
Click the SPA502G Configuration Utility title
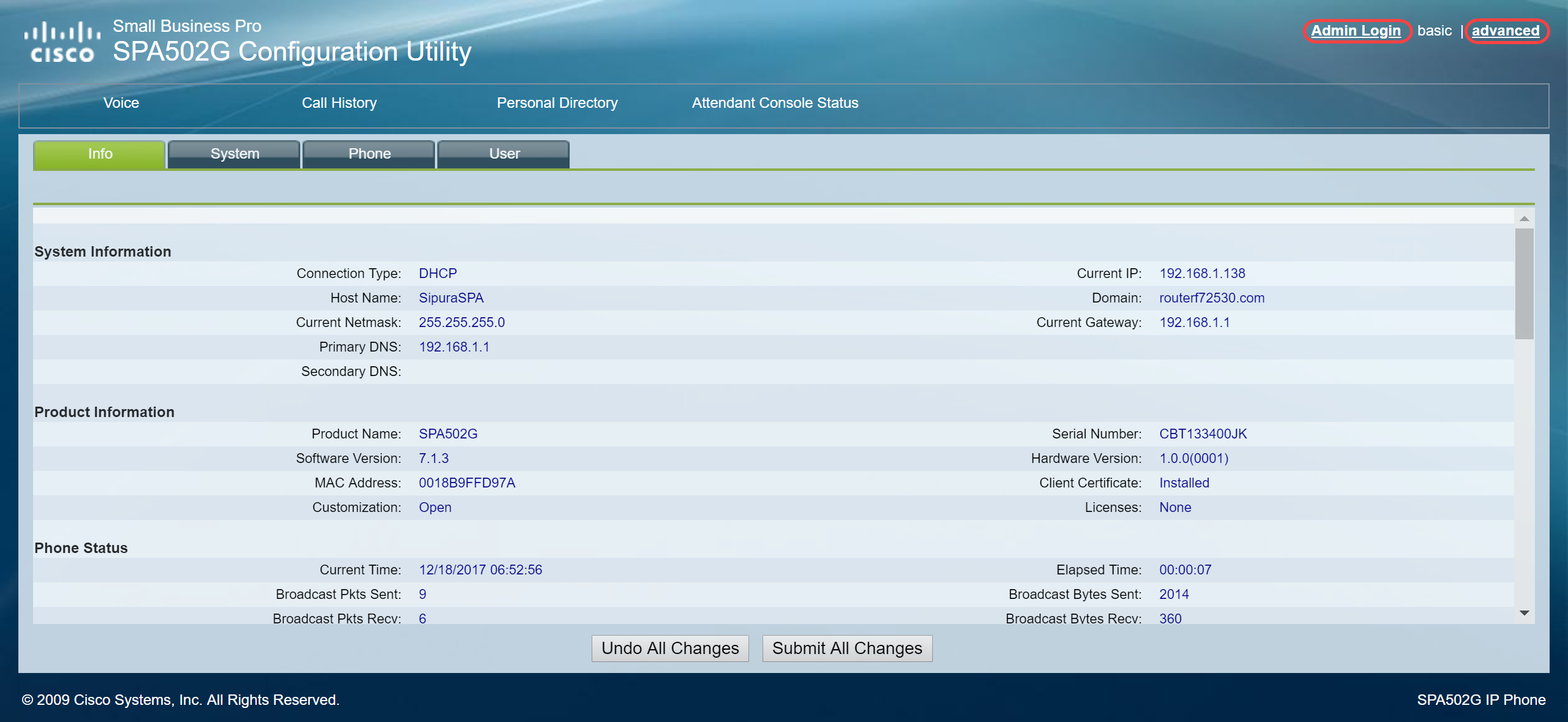click(292, 51)
